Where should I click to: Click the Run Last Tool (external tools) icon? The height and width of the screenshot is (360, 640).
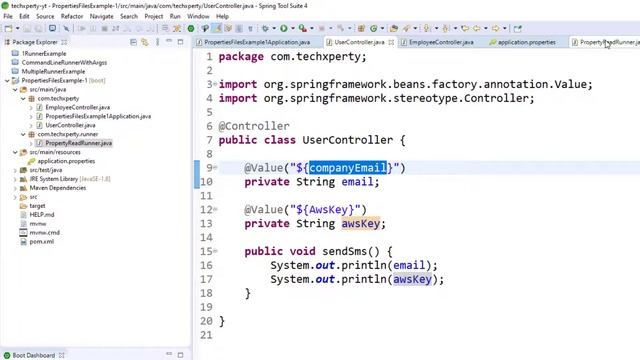pyautogui.click(x=302, y=29)
